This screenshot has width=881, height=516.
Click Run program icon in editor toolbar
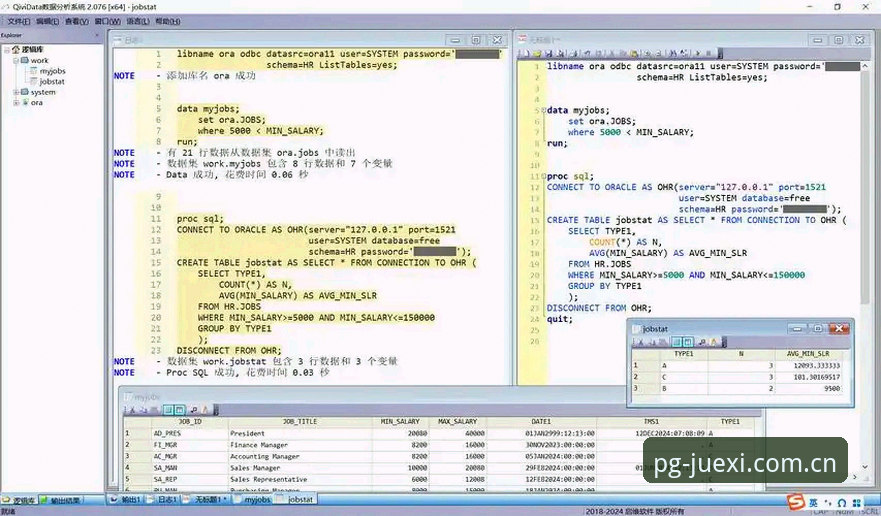697,53
